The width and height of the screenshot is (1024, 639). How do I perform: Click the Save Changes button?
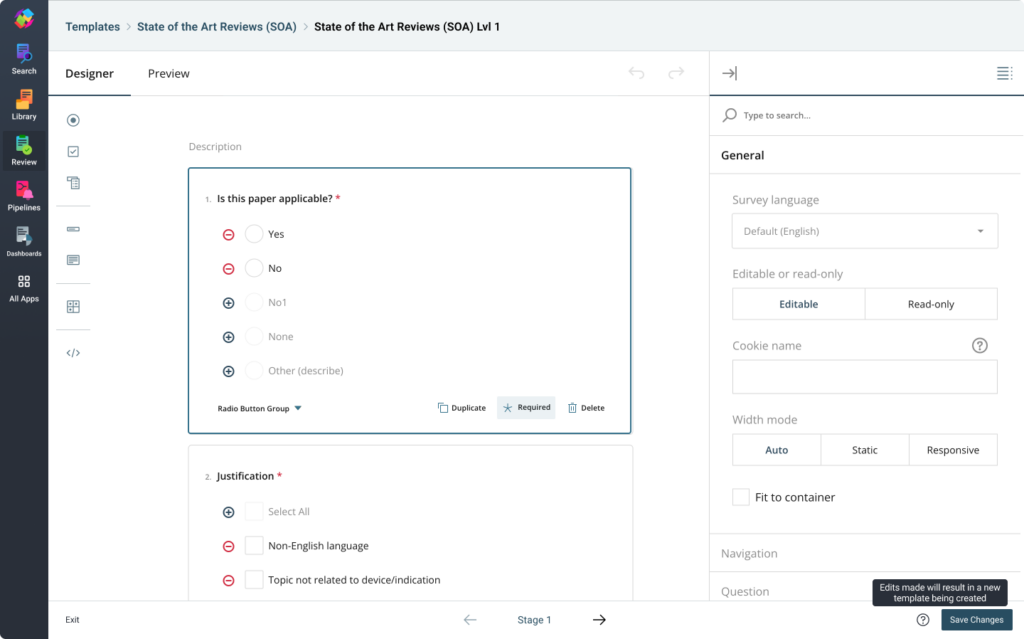coord(976,620)
